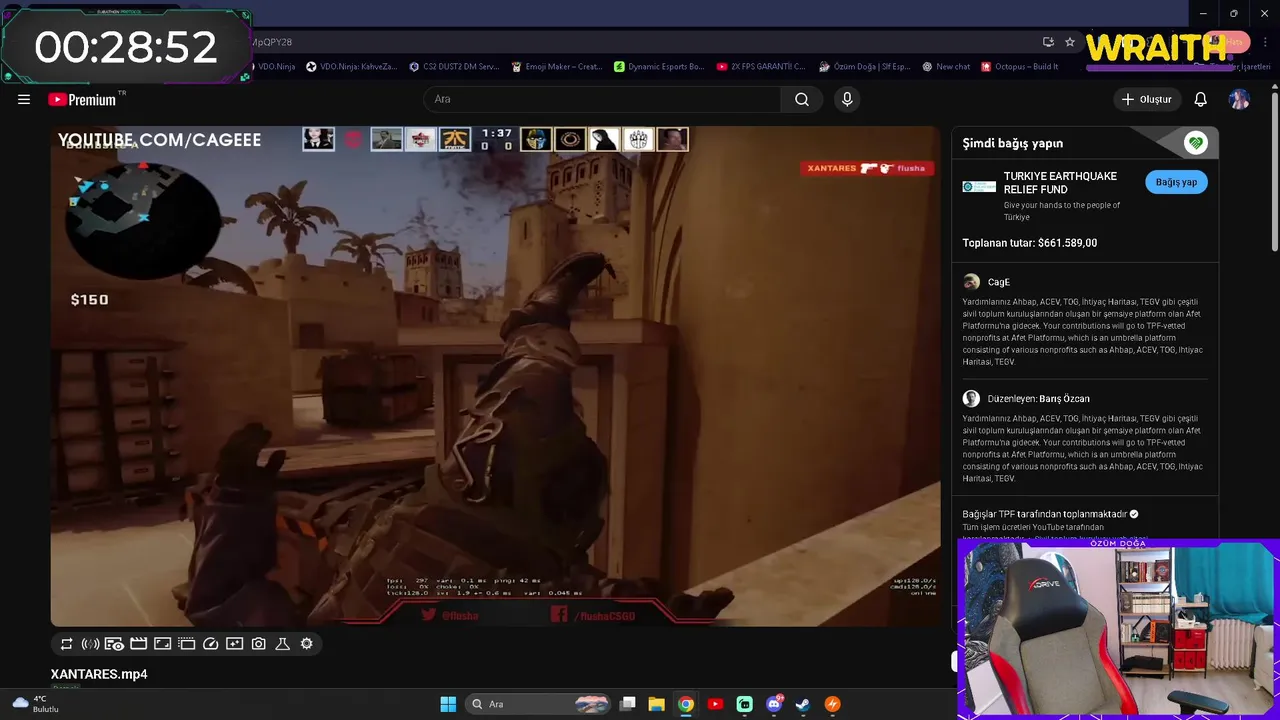Click the Şimdi bağış yapın heading

[x=1012, y=143]
